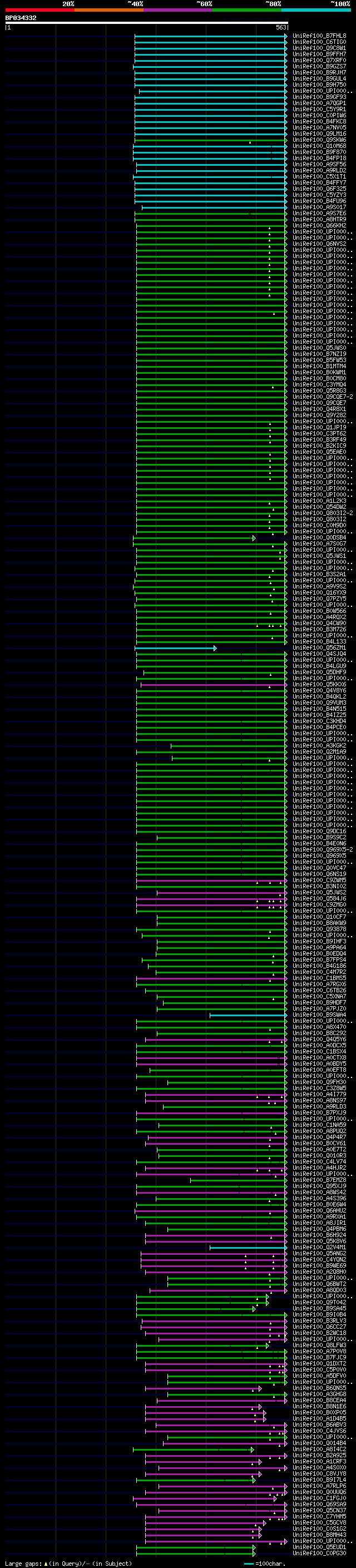
Task: Click the cyan ~100% identity legend bar
Action: [316, 10]
